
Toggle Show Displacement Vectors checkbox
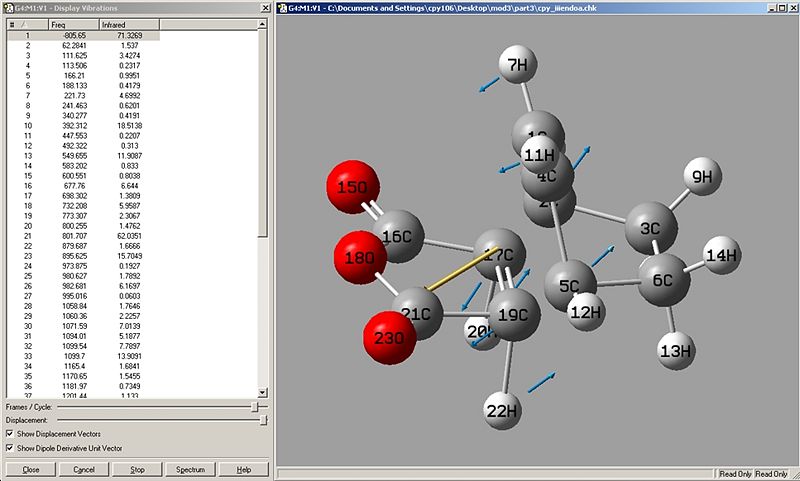[x=10, y=434]
